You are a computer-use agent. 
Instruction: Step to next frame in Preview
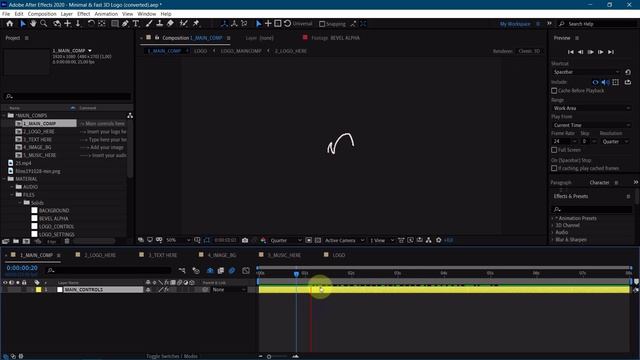600,52
